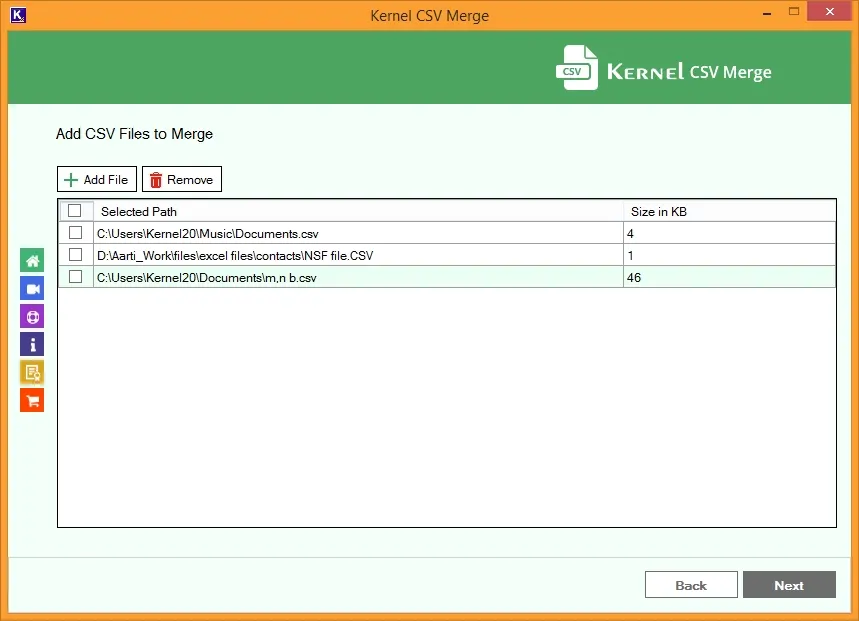Click the size value 46 cell
Viewport: 859px width, 621px height.
(x=730, y=277)
